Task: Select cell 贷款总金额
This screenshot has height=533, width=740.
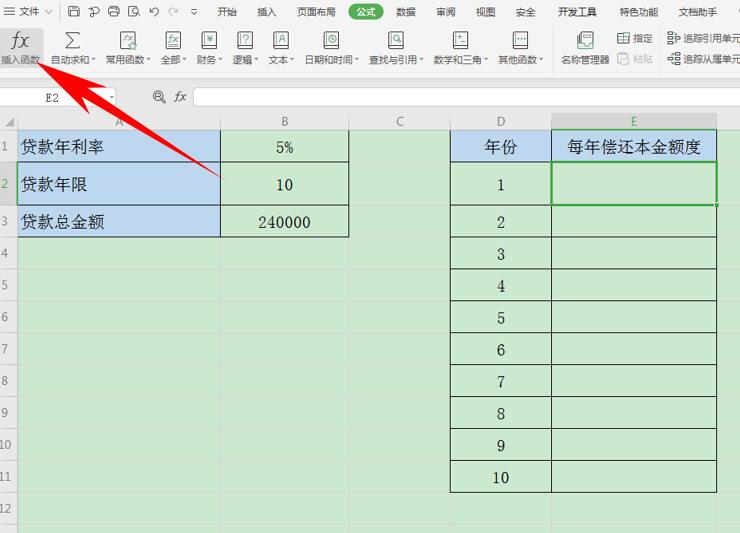Action: 119,222
